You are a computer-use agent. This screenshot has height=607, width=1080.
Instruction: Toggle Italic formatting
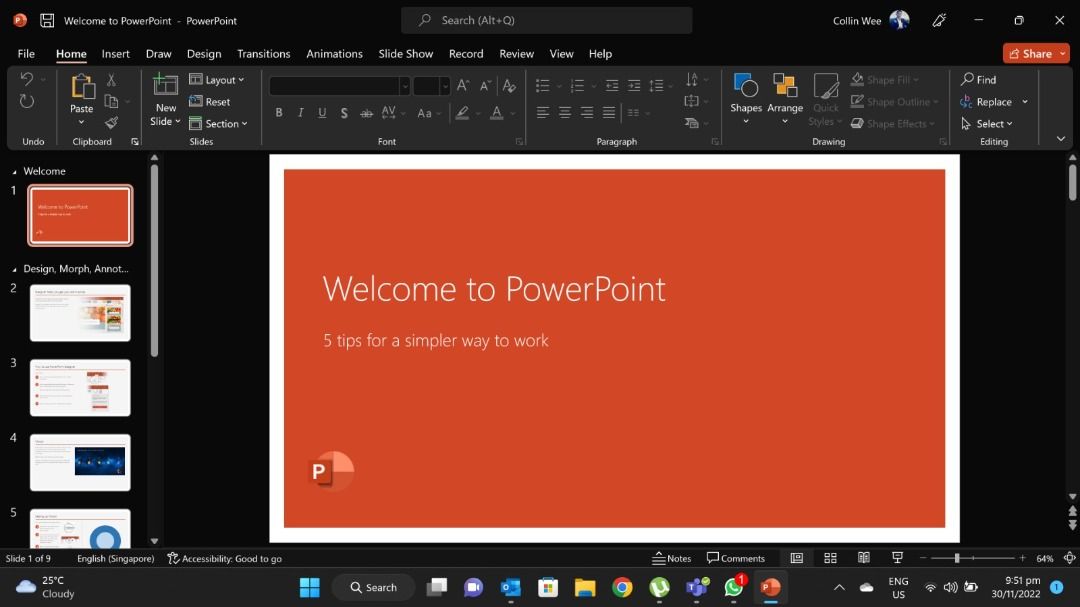(300, 113)
